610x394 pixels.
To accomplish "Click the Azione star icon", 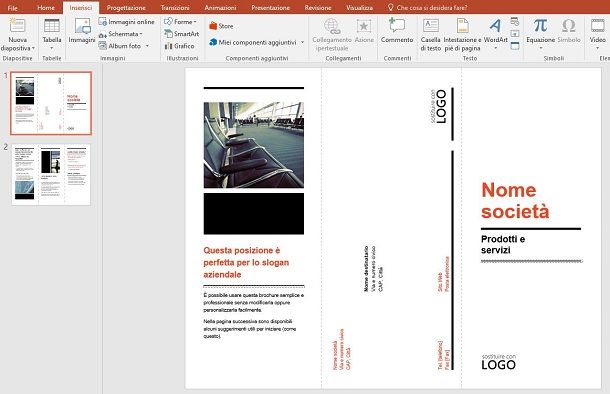I will [x=364, y=26].
